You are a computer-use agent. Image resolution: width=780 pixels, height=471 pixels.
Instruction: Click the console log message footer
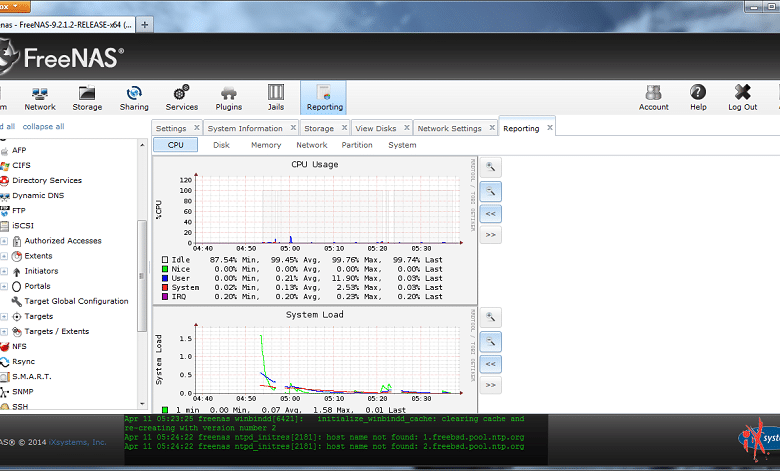point(336,440)
